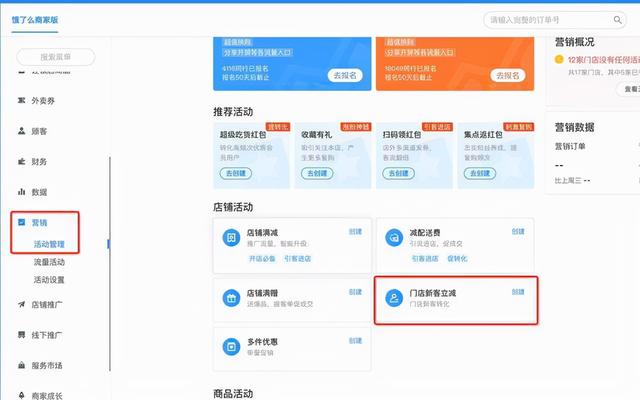Click the 开店必备 tag on 店铺满减
This screenshot has height=400, width=640.
(262, 258)
